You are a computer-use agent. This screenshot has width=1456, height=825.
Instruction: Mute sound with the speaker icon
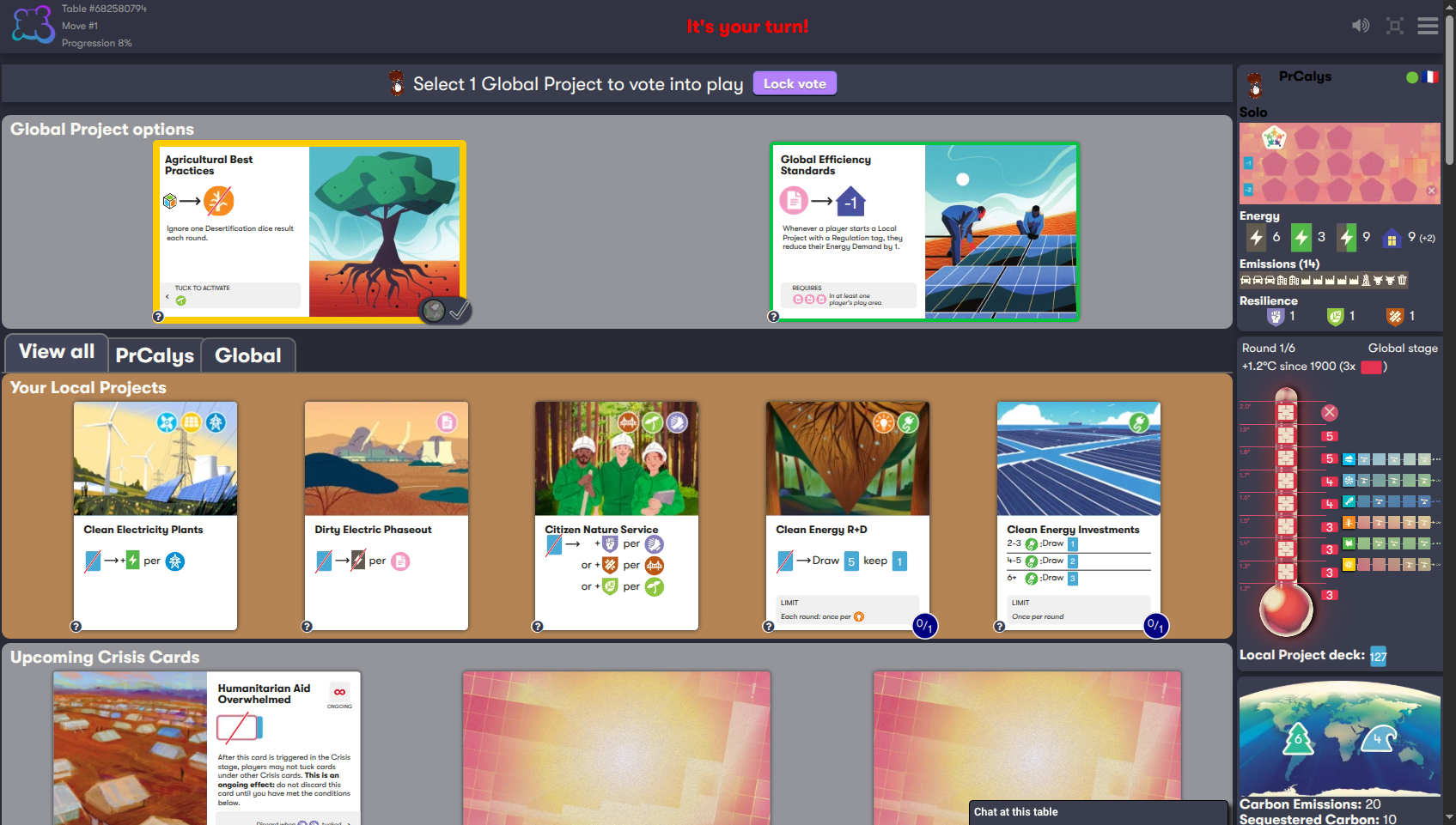pos(1361,26)
